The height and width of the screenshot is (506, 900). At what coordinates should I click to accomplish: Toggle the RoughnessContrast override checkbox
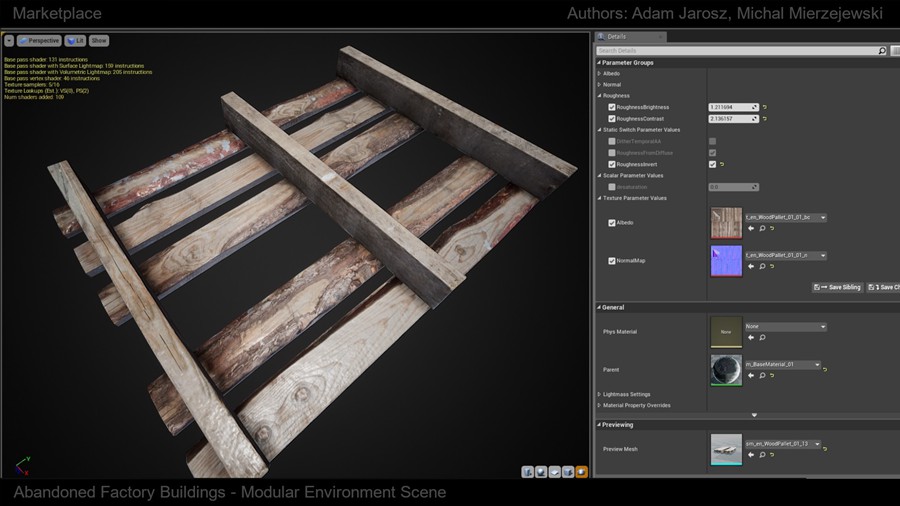click(x=612, y=118)
